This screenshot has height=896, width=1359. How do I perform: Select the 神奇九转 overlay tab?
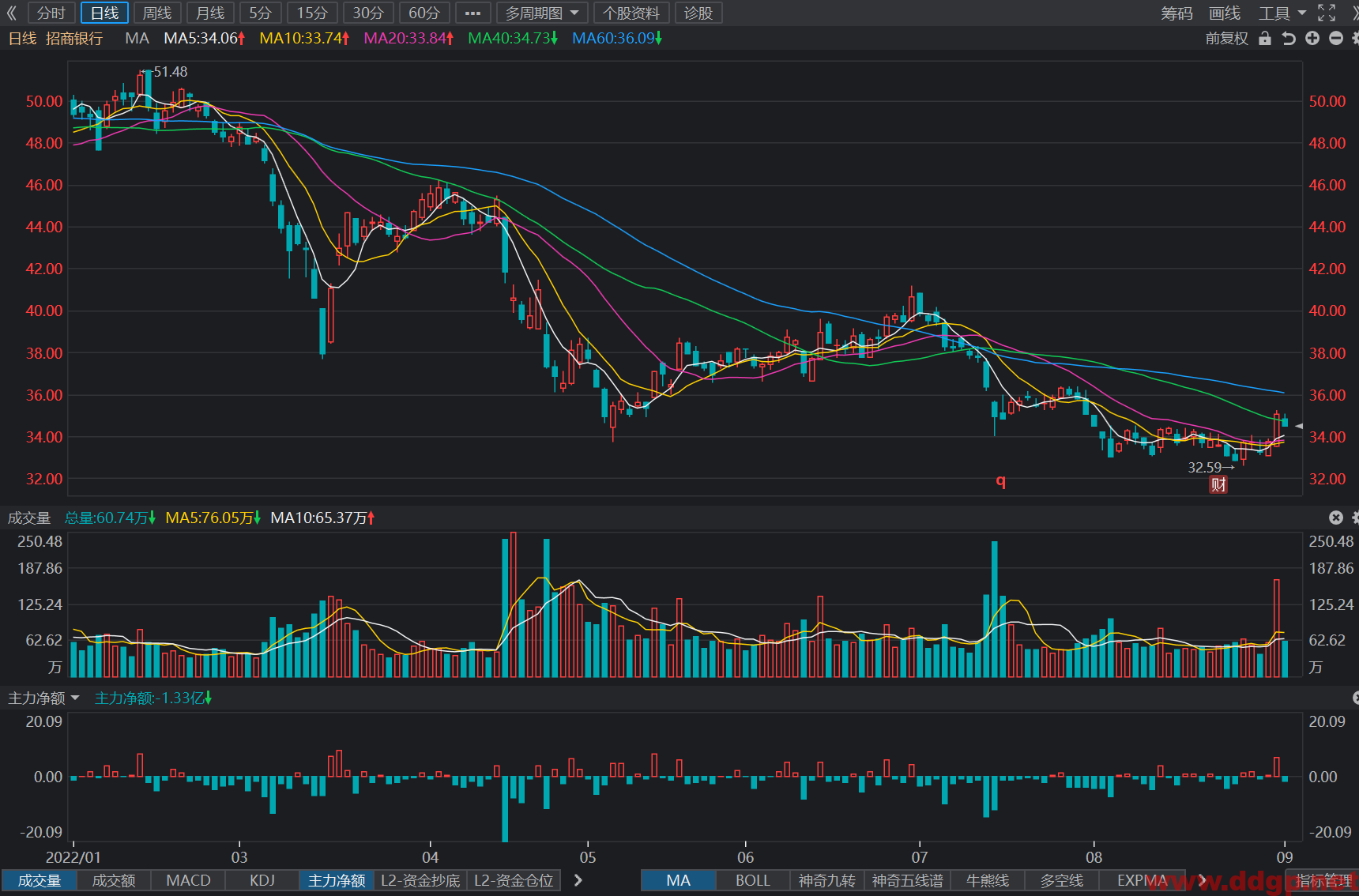(827, 880)
